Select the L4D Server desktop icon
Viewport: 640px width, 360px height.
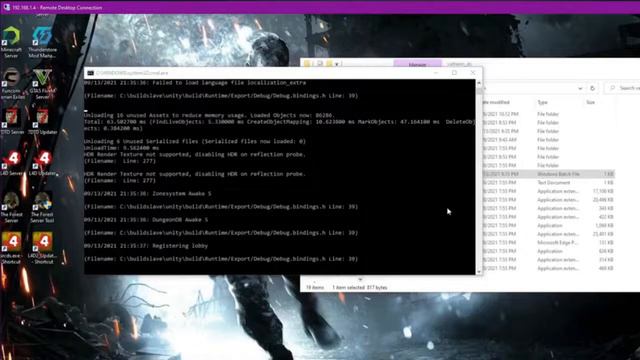[11, 163]
